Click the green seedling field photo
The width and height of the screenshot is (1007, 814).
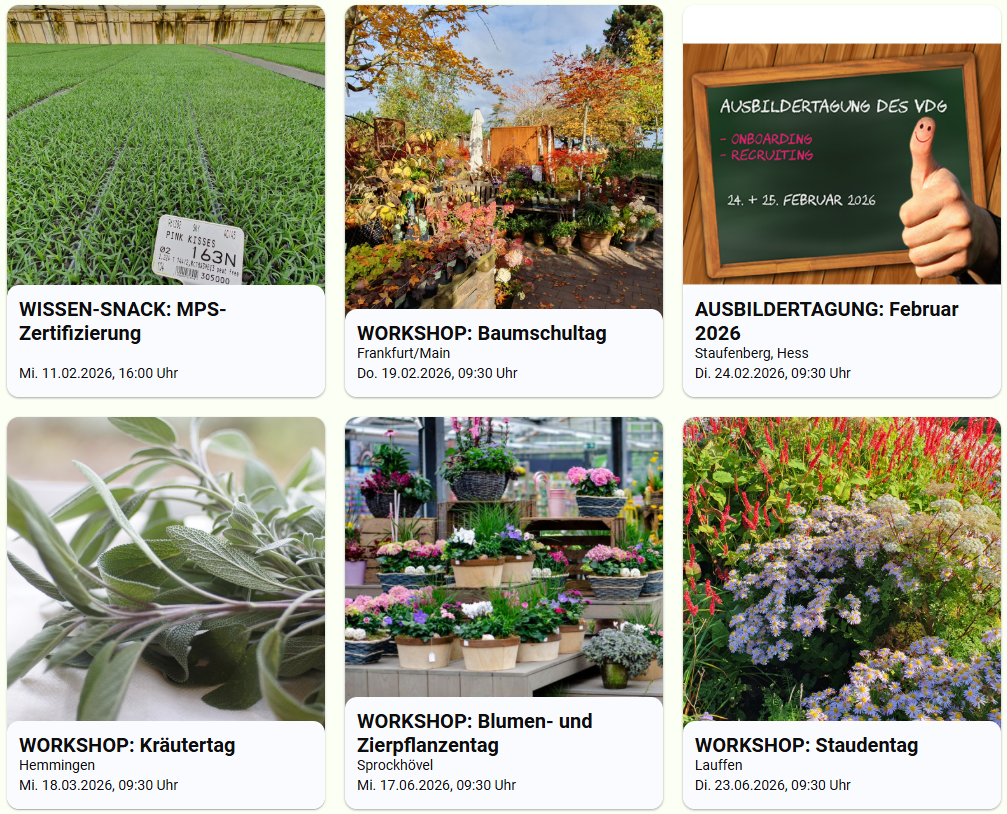point(166,145)
